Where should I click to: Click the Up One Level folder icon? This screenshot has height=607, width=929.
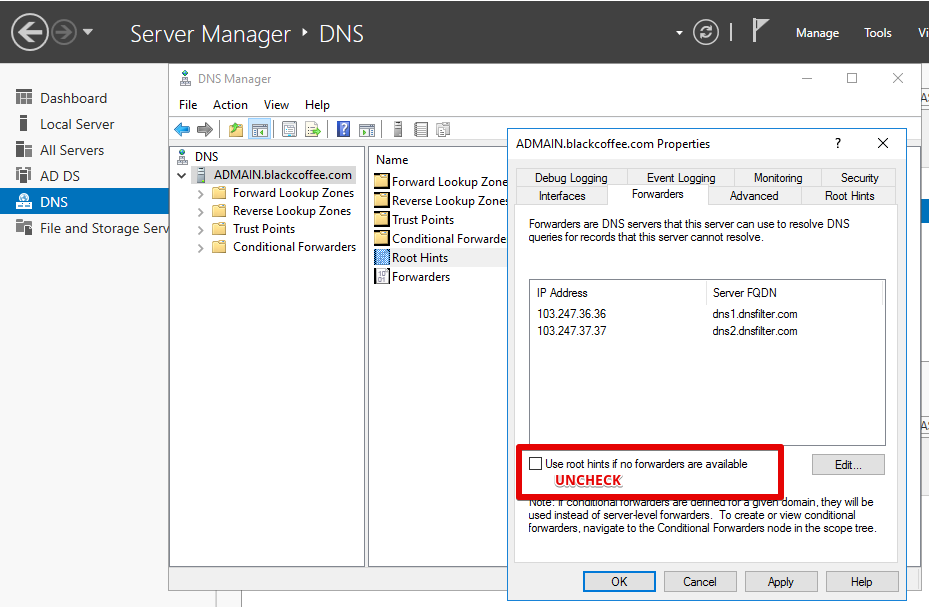[236, 129]
